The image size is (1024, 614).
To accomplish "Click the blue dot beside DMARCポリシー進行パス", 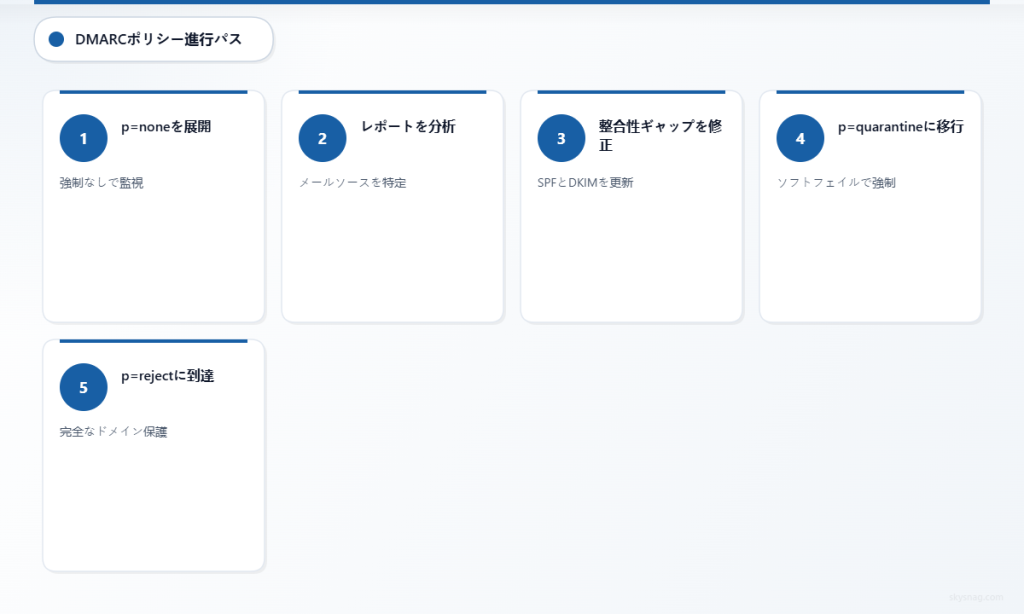I will click(x=56, y=39).
